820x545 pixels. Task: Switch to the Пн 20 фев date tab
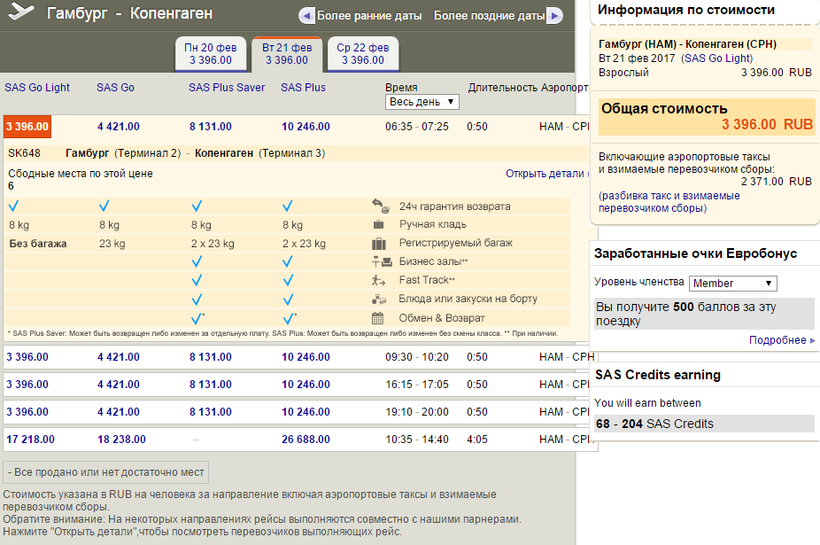(210, 54)
